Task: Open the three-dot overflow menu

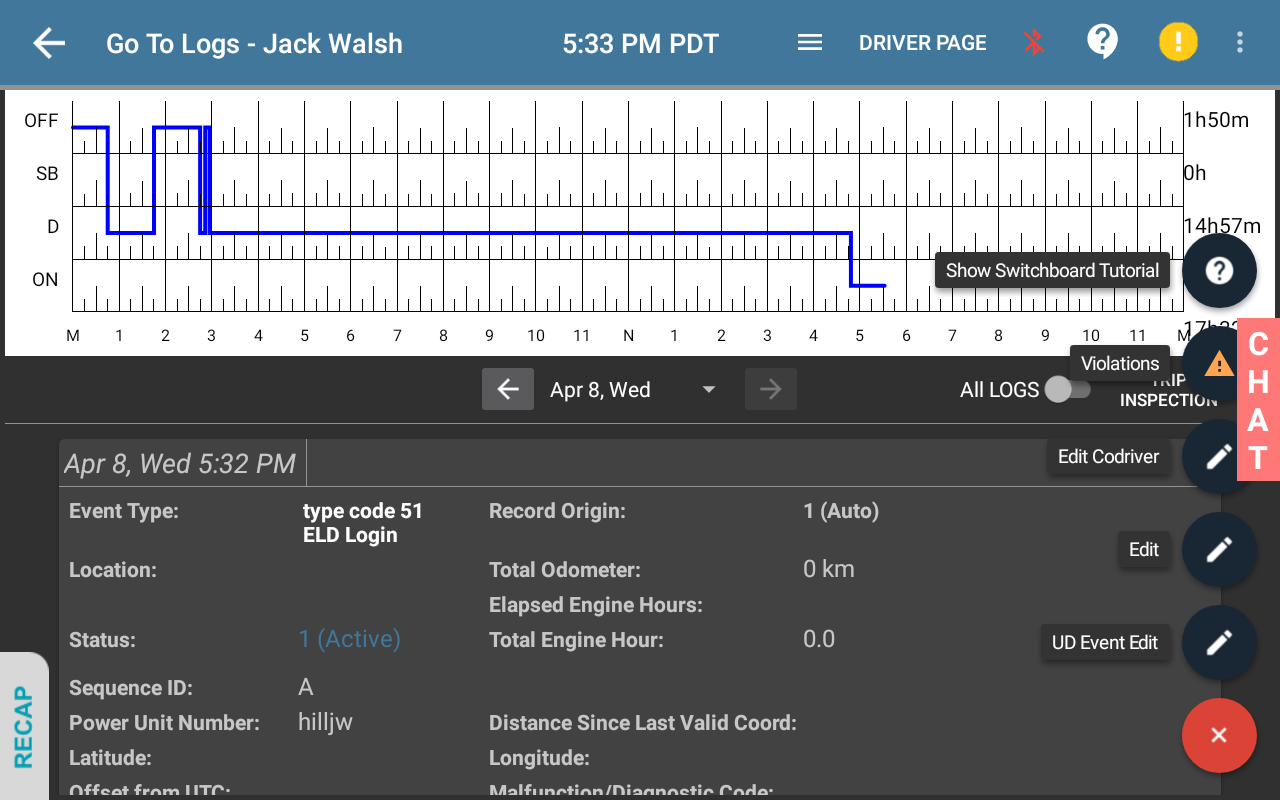Action: tap(1239, 42)
